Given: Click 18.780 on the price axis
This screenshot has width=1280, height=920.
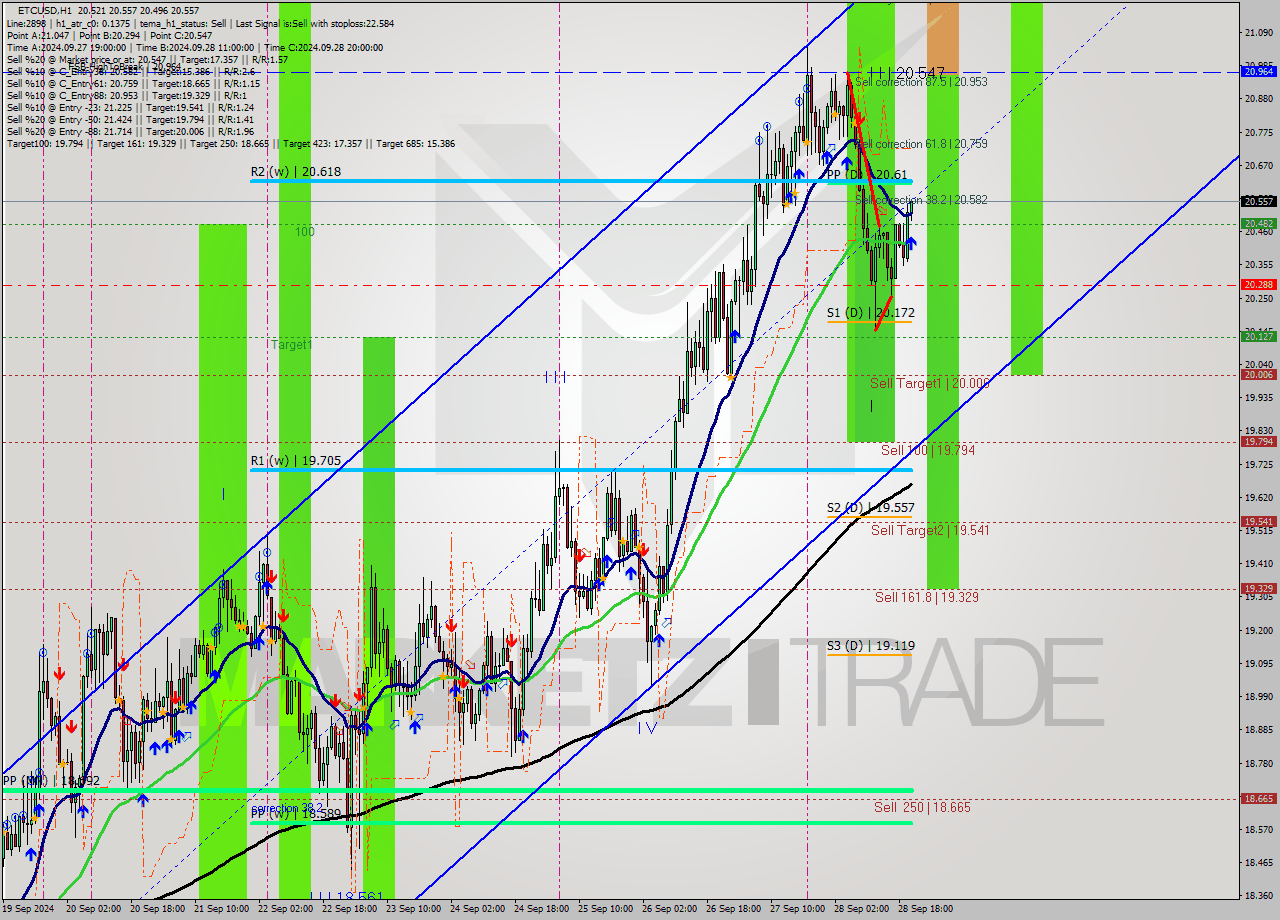Looking at the screenshot, I should point(1258,763).
